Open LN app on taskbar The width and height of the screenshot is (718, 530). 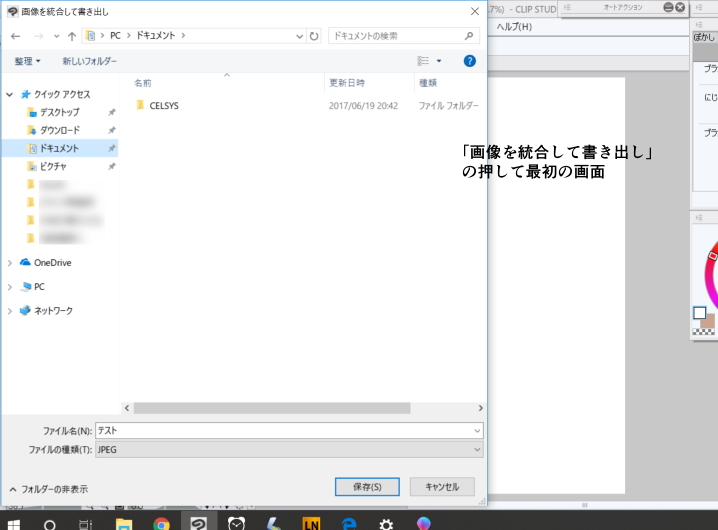pyautogui.click(x=311, y=524)
